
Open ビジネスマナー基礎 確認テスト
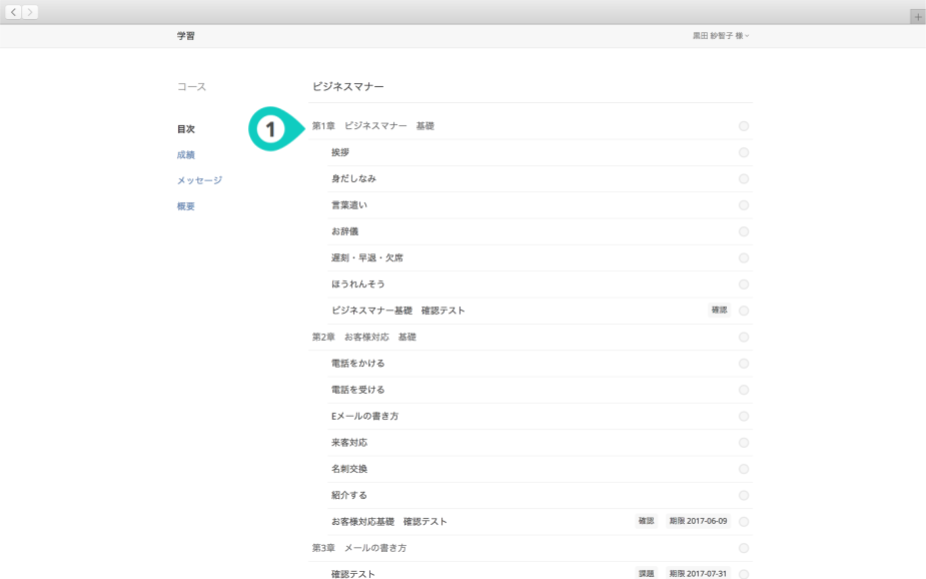398,311
